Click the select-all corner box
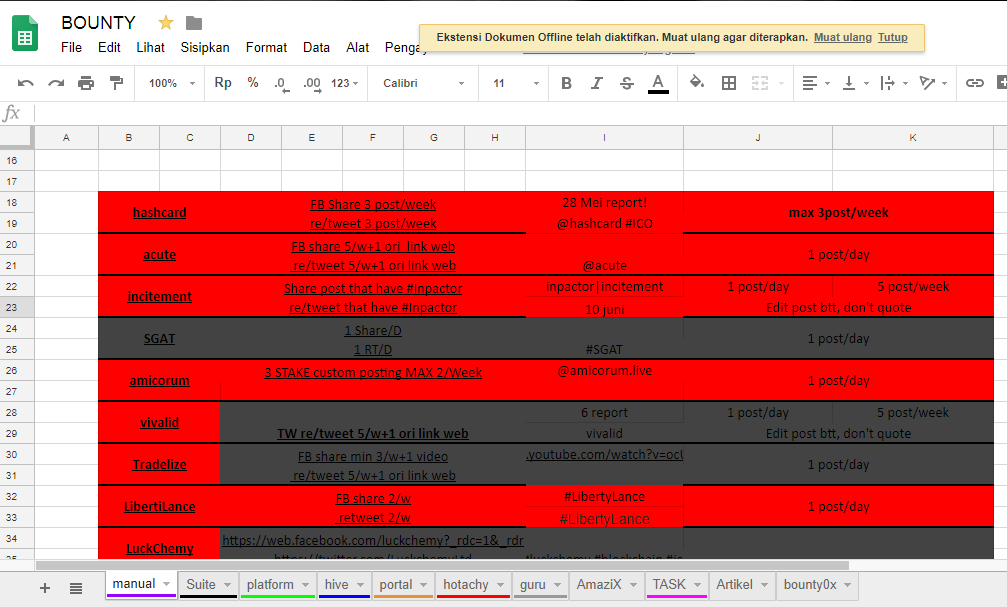 tap(16, 137)
